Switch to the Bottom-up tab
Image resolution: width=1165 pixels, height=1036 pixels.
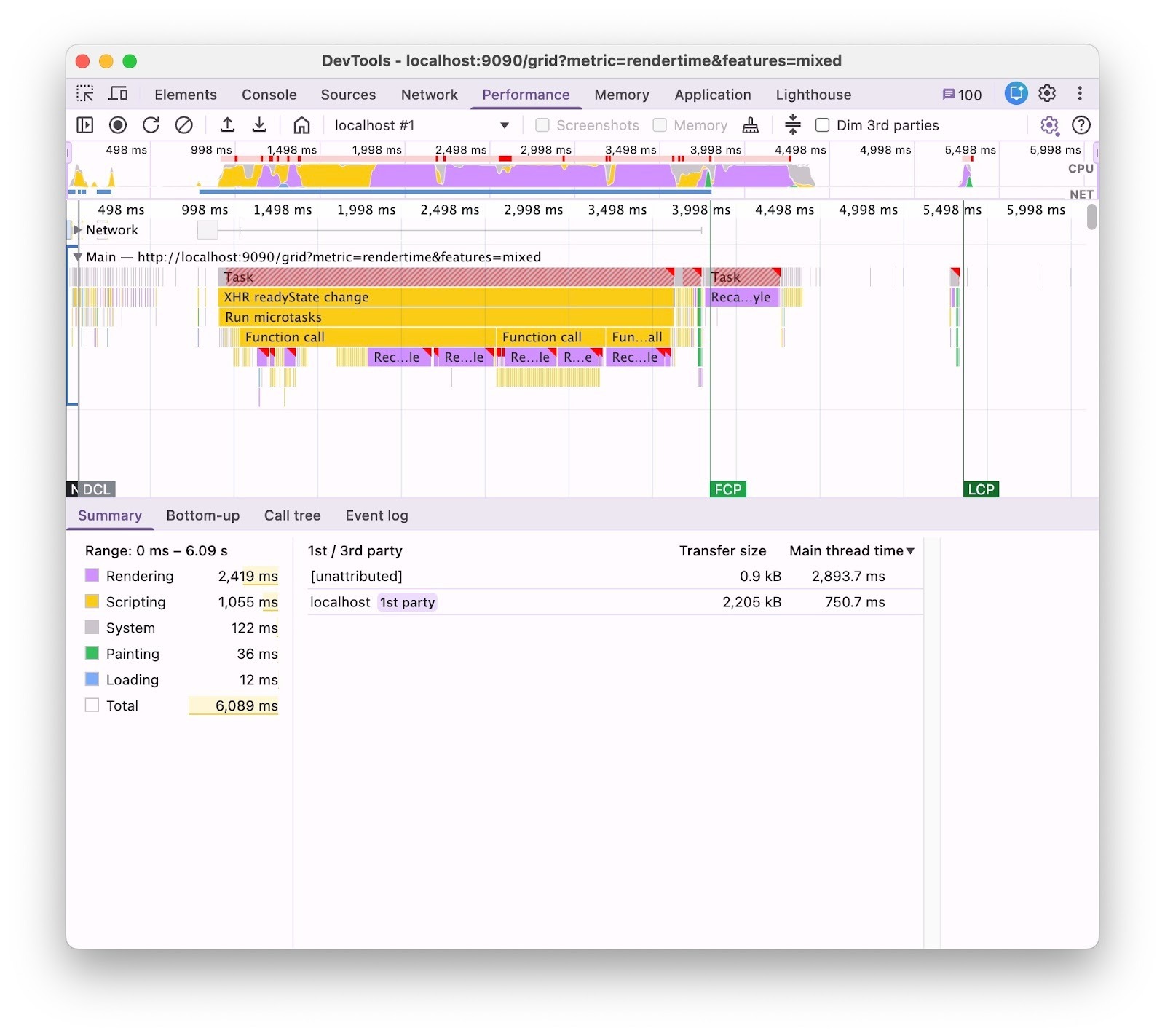click(202, 515)
